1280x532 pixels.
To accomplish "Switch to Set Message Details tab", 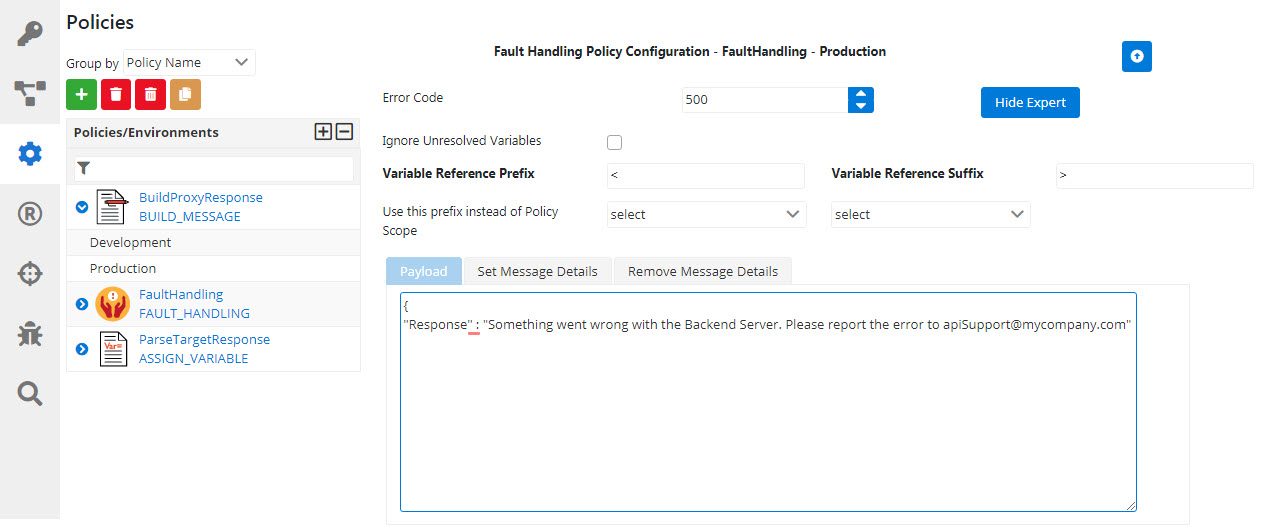I will click(x=537, y=271).
